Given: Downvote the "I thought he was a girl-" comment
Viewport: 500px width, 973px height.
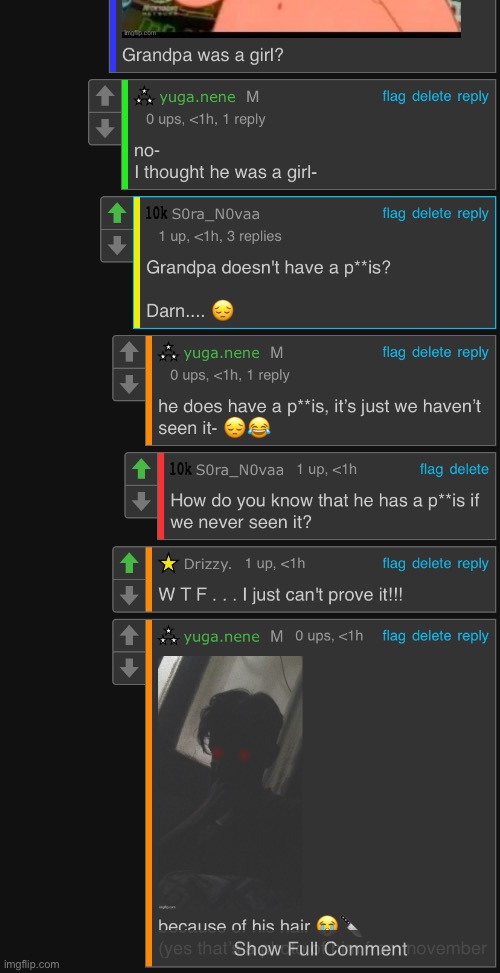Looking at the screenshot, I should tap(105, 128).
